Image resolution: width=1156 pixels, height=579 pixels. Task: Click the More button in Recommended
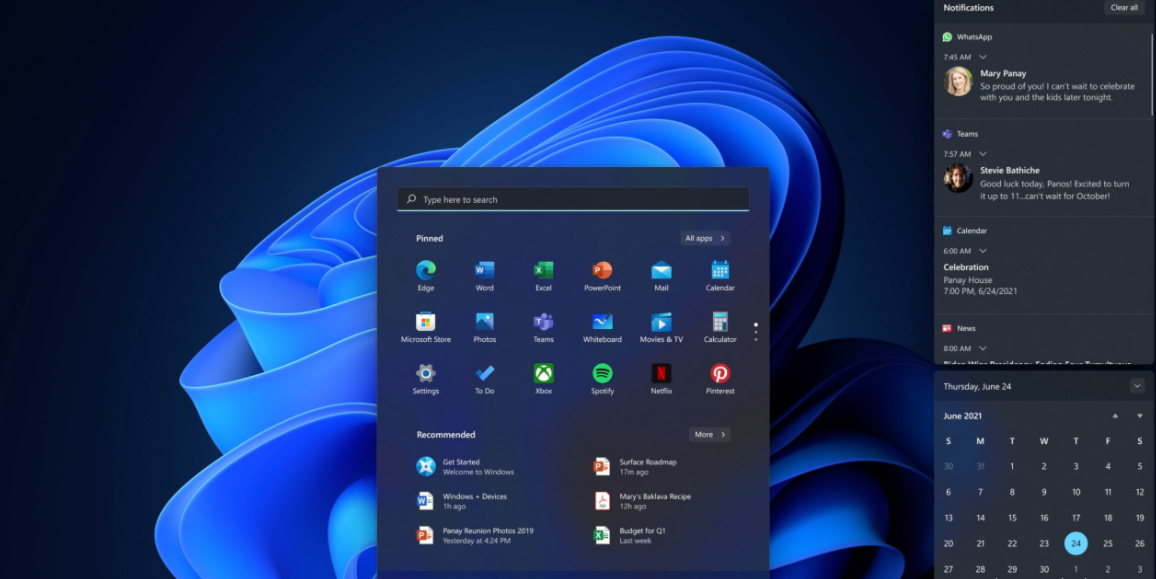[709, 434]
